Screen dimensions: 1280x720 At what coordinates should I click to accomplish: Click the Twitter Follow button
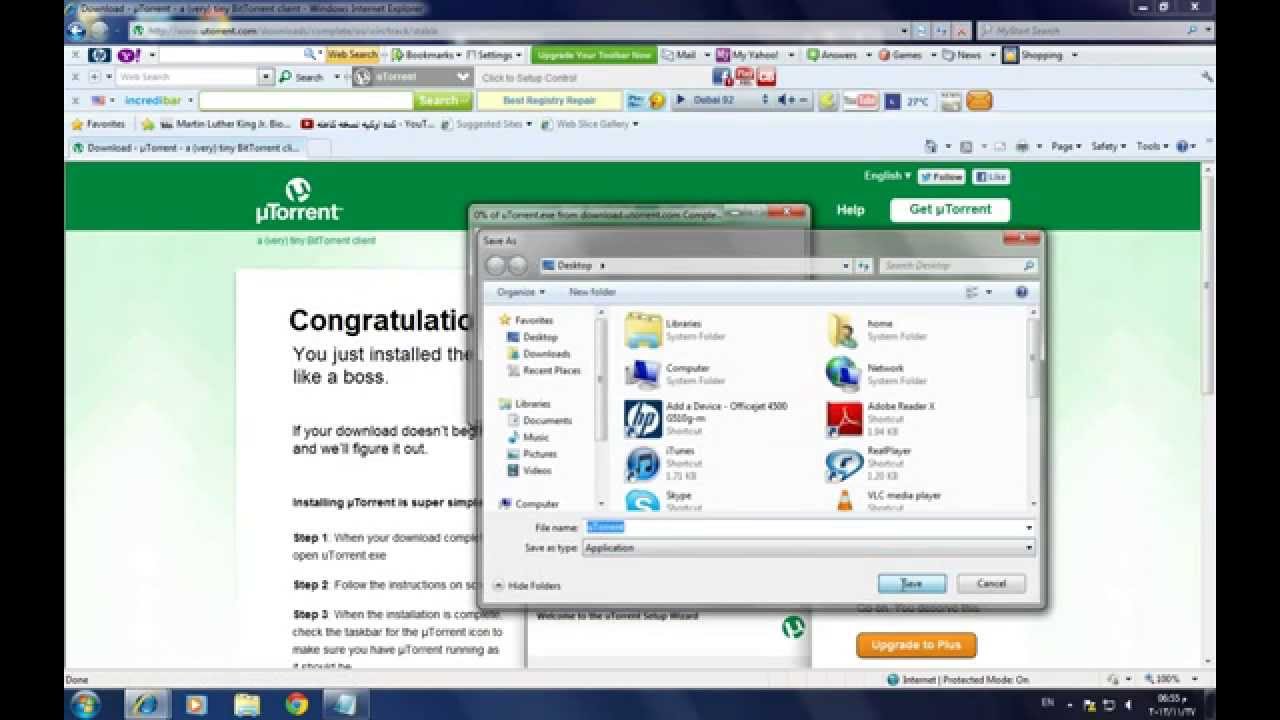pos(941,176)
